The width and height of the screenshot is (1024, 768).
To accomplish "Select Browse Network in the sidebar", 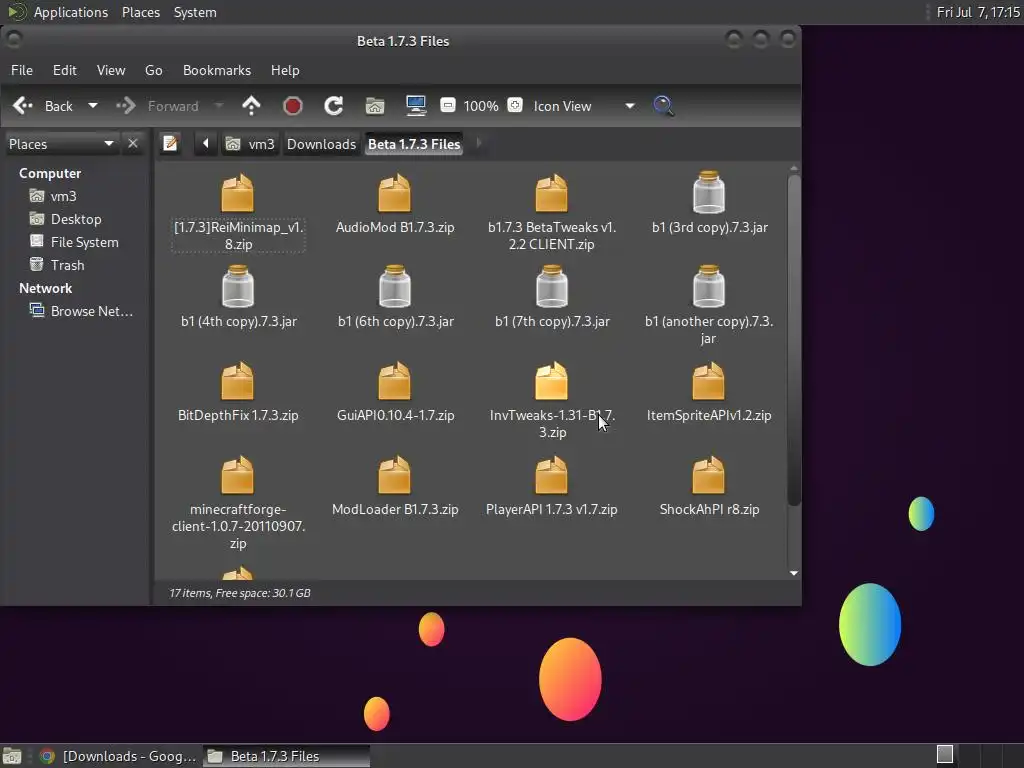I will (x=82, y=311).
